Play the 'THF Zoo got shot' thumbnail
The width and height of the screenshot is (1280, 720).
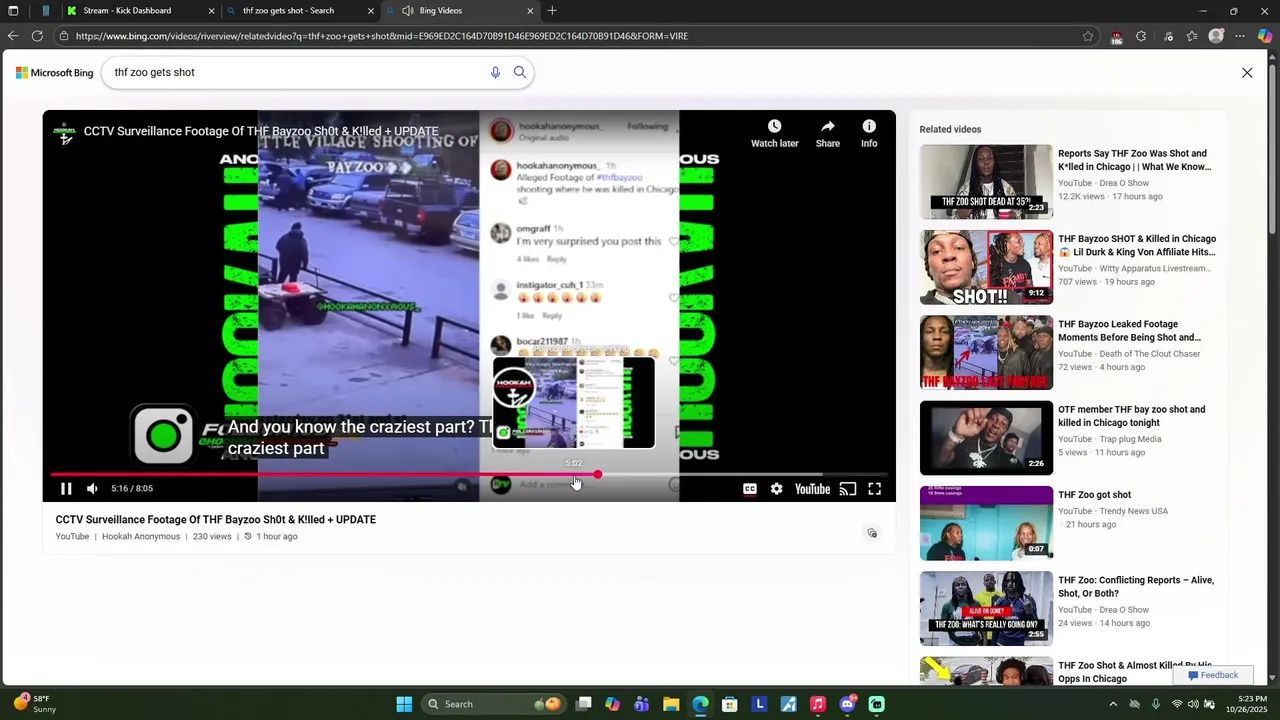986,523
